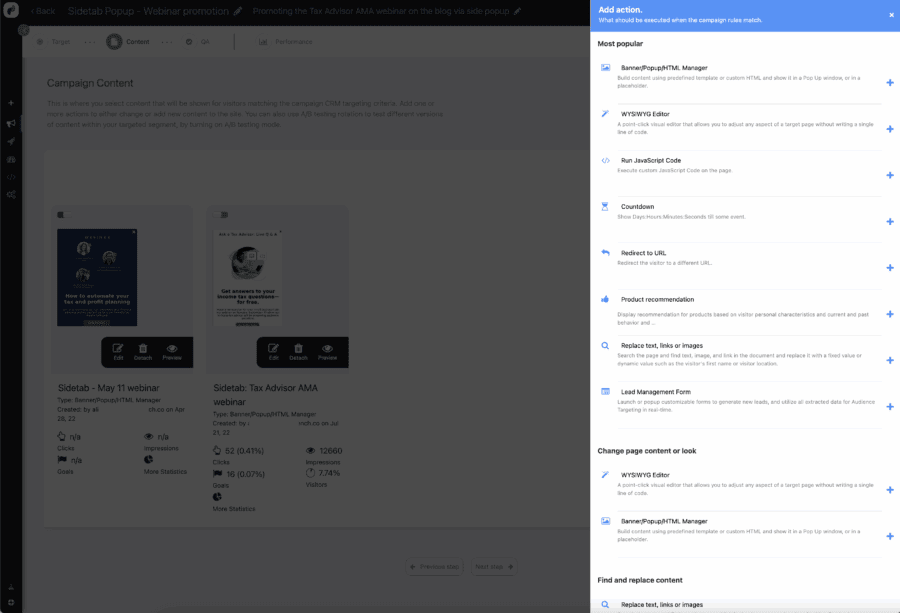Screen dimensions: 900x613
Task: Detach the Tax Advisor AMA sidetab
Action: [298, 351]
